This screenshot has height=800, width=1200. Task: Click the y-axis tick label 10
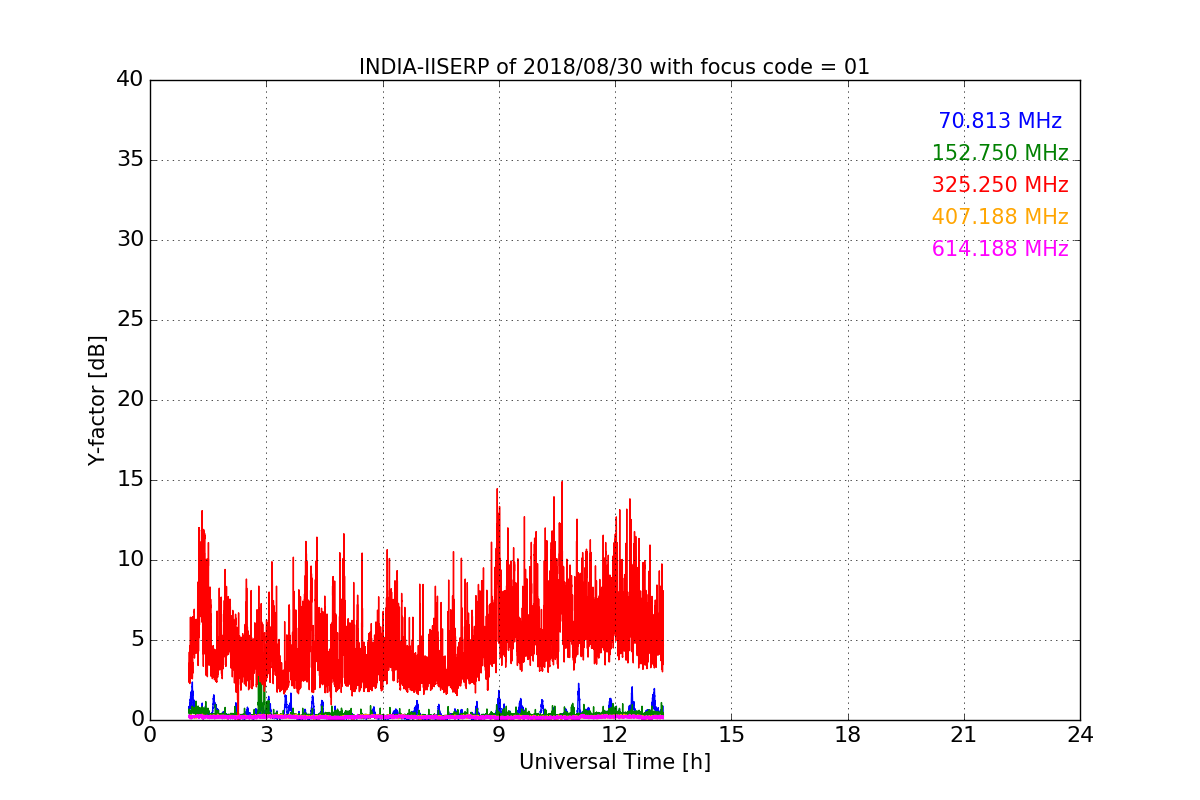(x=130, y=560)
